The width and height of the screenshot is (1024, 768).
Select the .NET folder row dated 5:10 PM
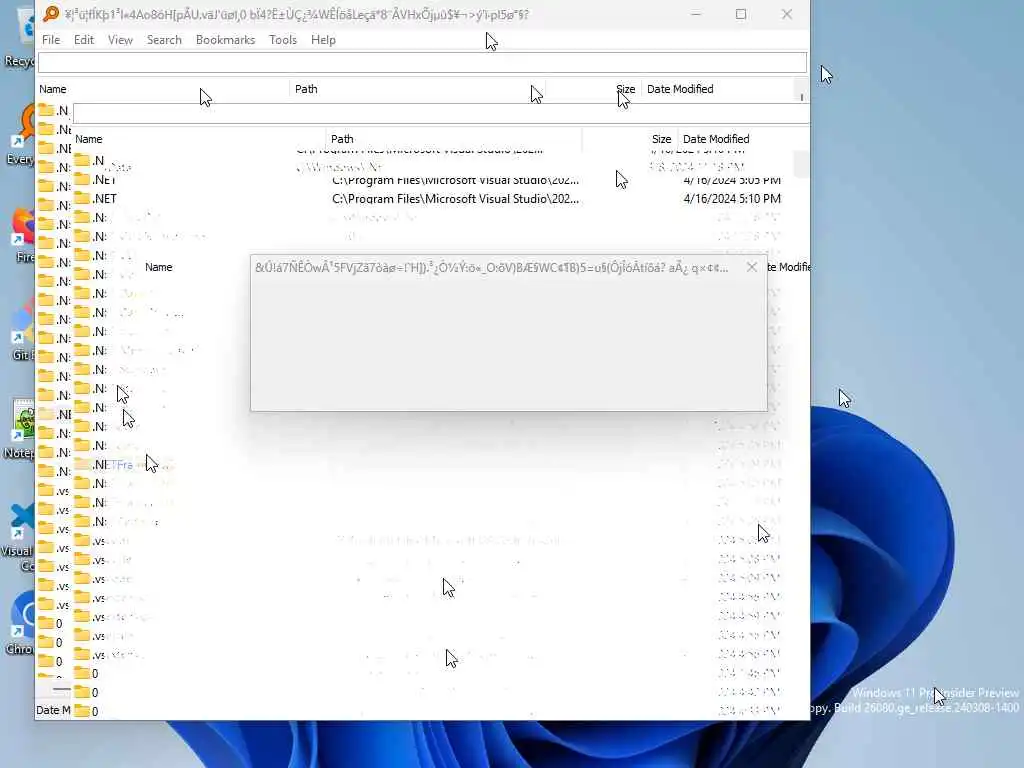click(428, 199)
